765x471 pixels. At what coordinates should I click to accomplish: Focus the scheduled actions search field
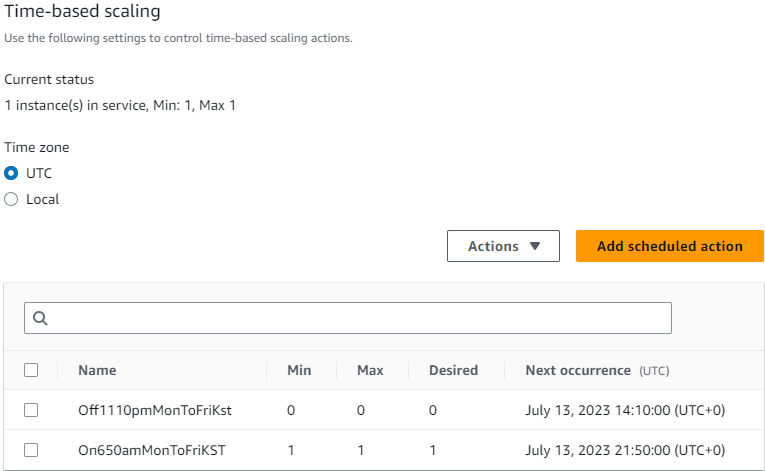[360, 318]
